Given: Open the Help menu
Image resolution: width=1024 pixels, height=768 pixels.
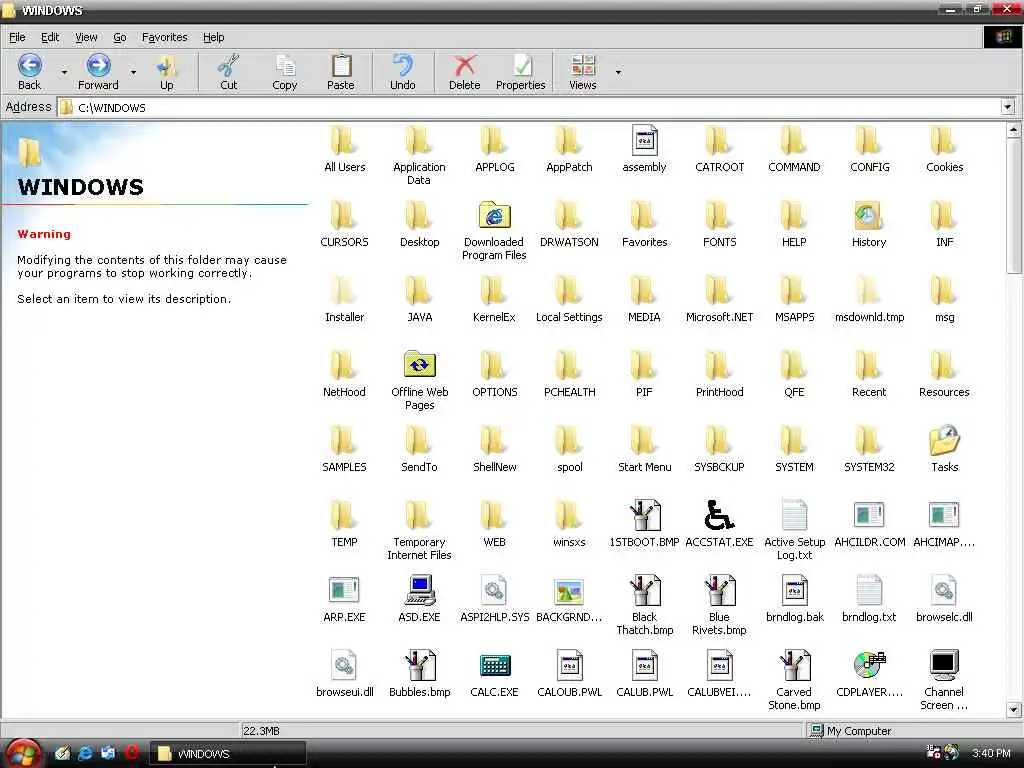Looking at the screenshot, I should tap(213, 37).
